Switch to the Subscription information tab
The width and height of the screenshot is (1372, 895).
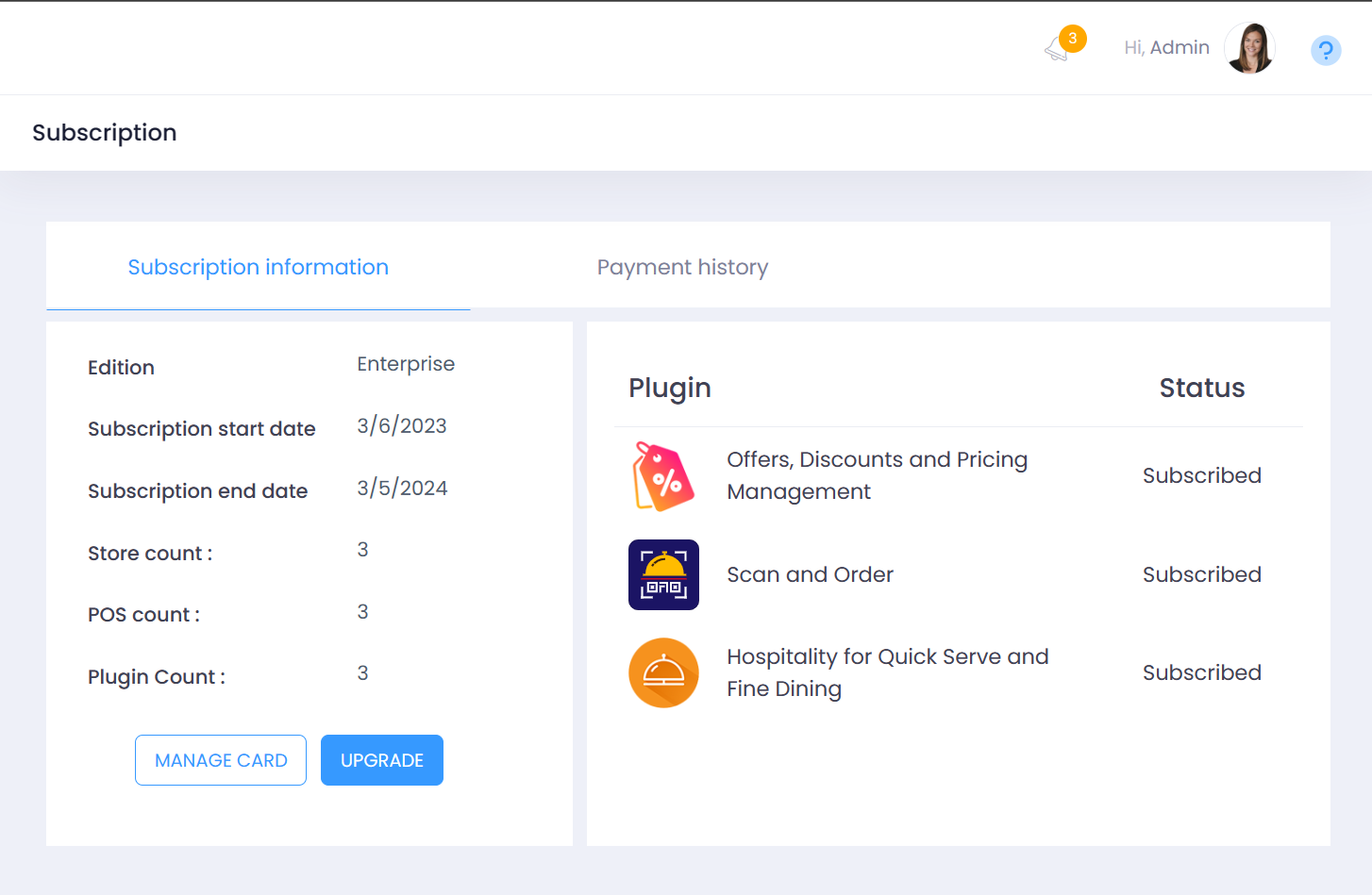click(258, 268)
